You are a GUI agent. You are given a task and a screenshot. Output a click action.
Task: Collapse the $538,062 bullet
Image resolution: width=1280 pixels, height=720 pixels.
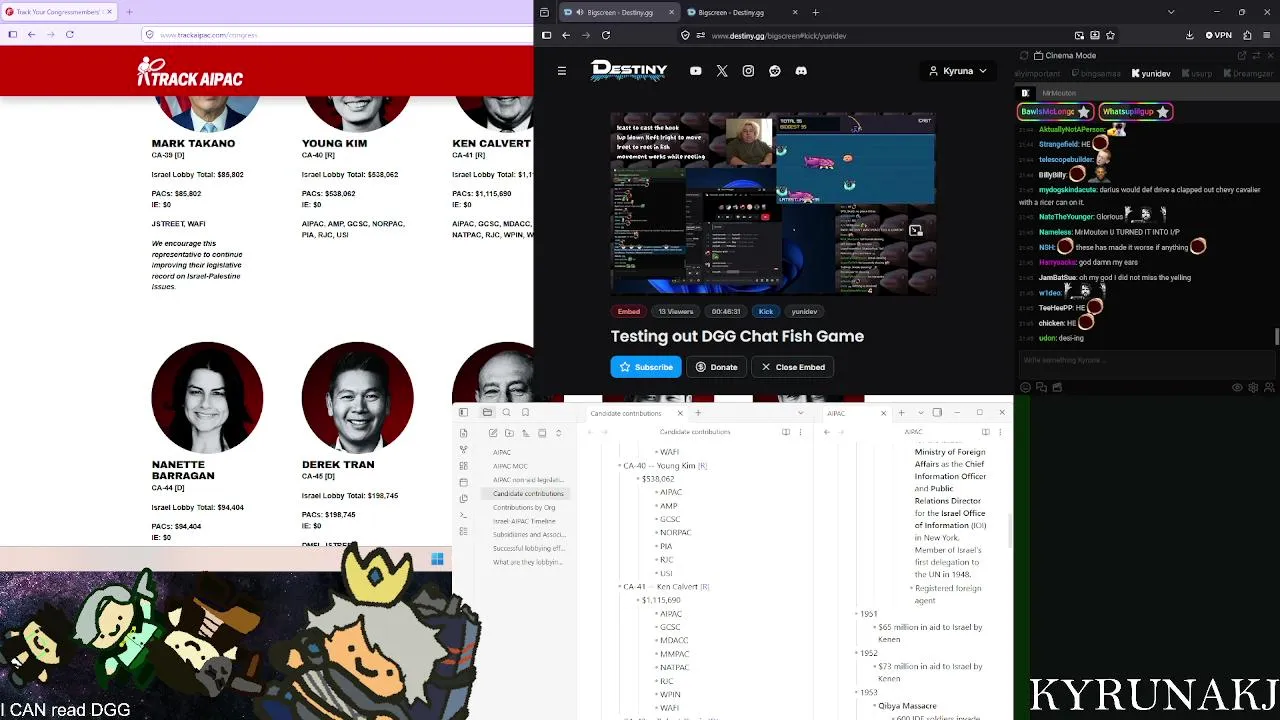click(x=637, y=479)
